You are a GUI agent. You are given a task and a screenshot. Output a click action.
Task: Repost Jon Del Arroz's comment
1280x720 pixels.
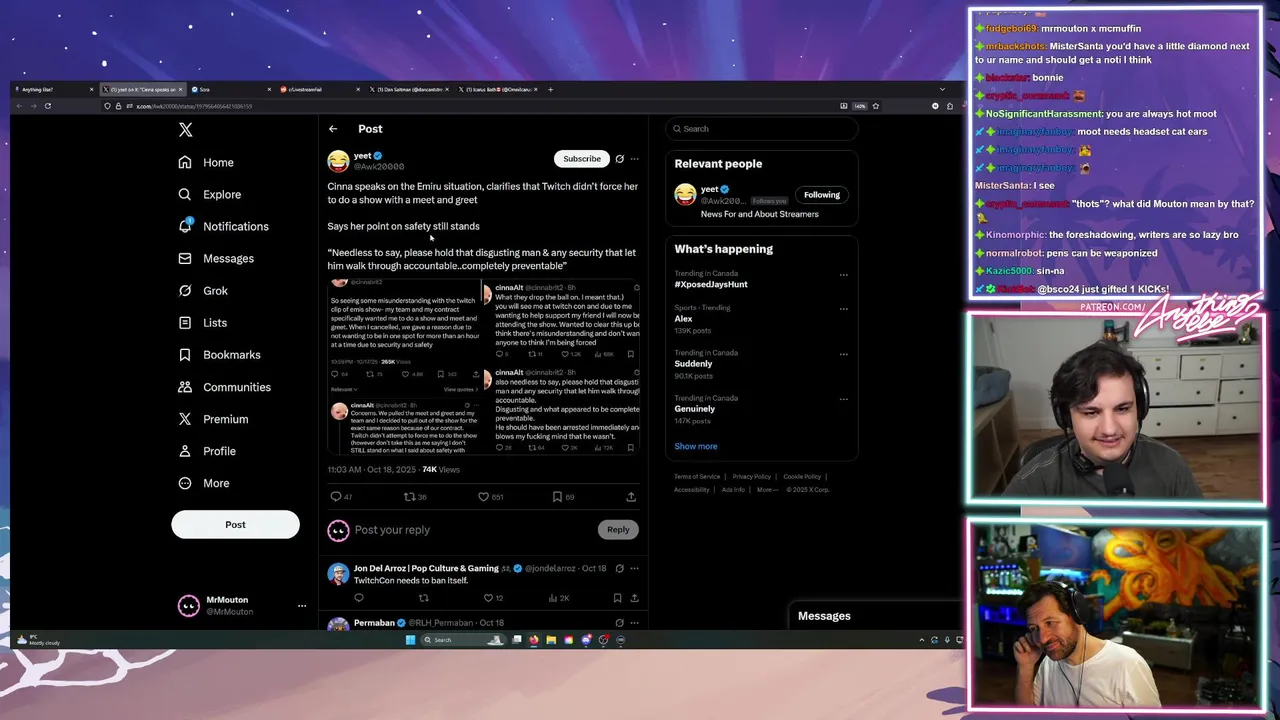423,598
